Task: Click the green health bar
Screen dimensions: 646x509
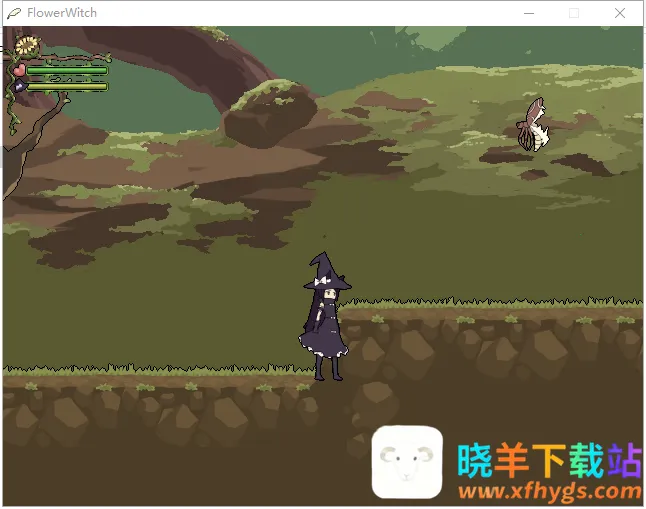Action: 66,70
